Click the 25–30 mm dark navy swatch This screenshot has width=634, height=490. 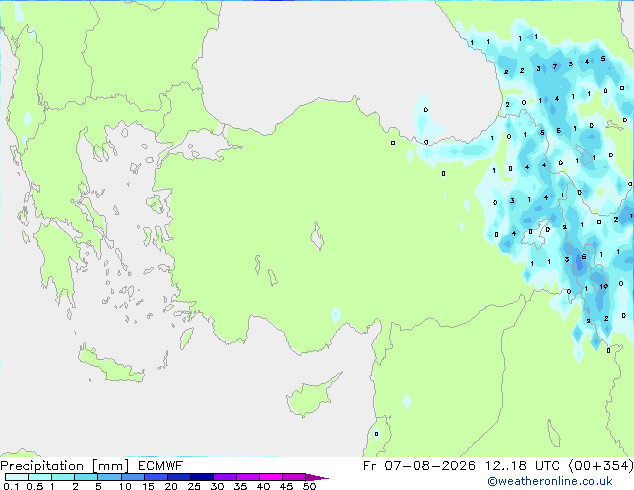(201, 477)
